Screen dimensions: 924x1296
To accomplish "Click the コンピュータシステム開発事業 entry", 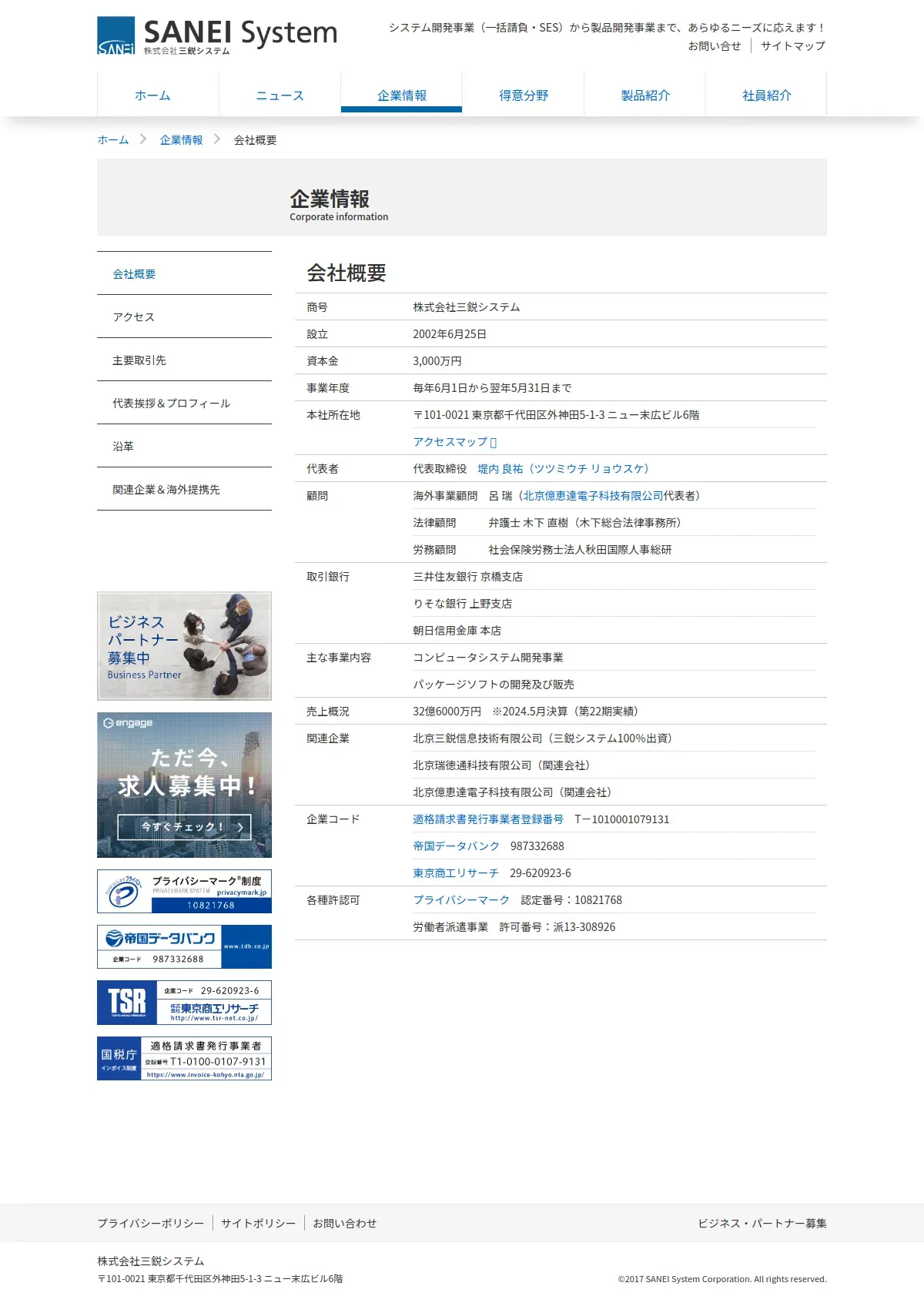I will click(488, 658).
